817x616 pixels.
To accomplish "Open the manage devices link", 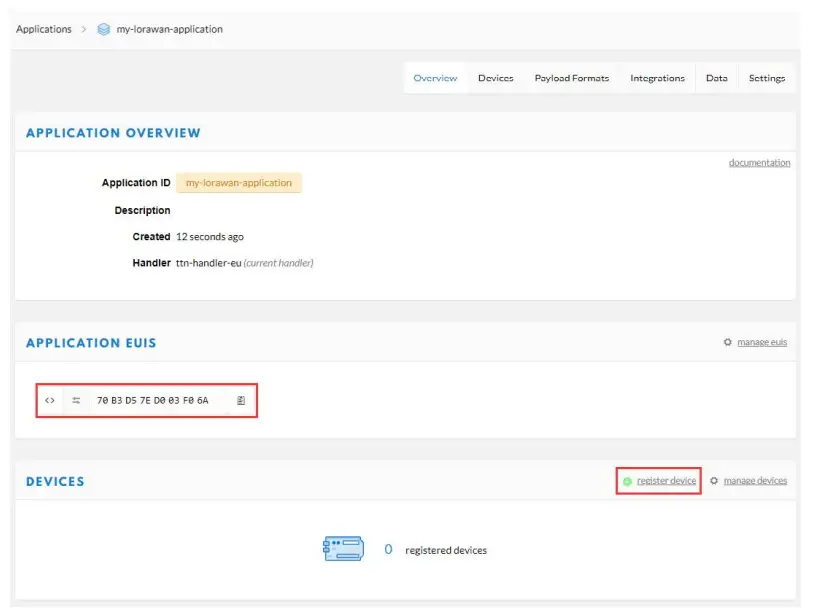I will click(x=755, y=481).
